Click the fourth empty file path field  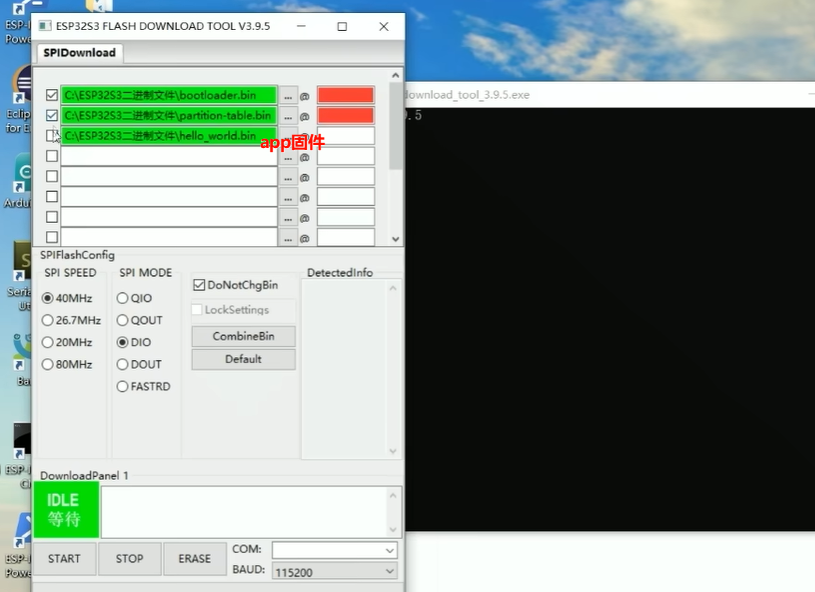coord(169,156)
